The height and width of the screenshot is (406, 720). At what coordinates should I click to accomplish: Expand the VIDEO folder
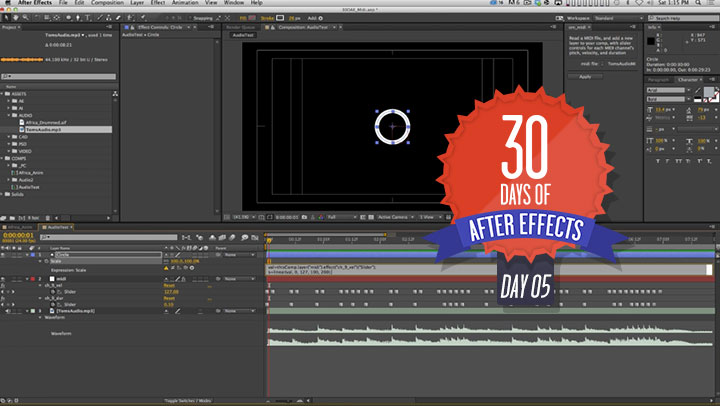coord(9,151)
